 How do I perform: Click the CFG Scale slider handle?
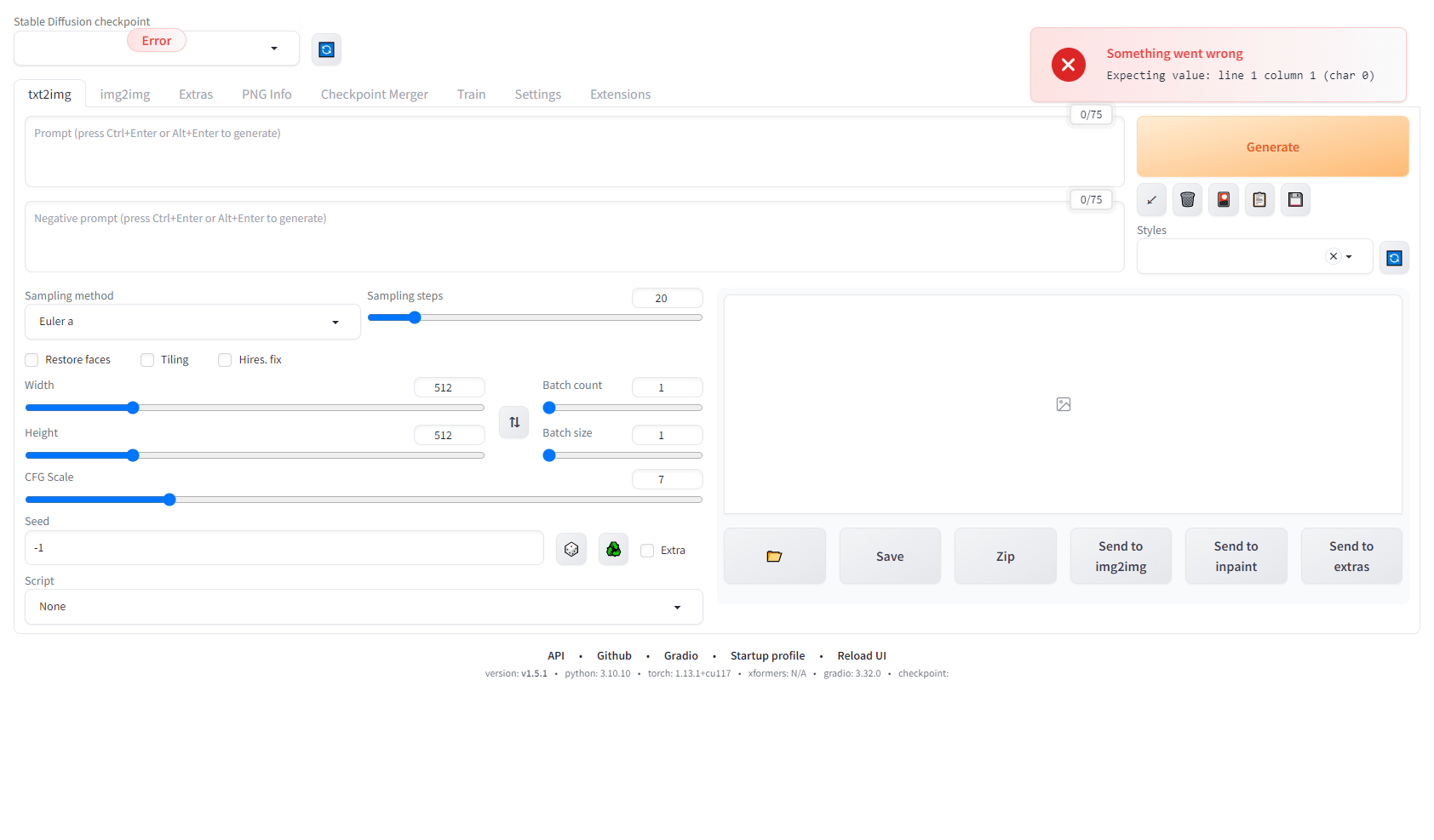pos(169,500)
